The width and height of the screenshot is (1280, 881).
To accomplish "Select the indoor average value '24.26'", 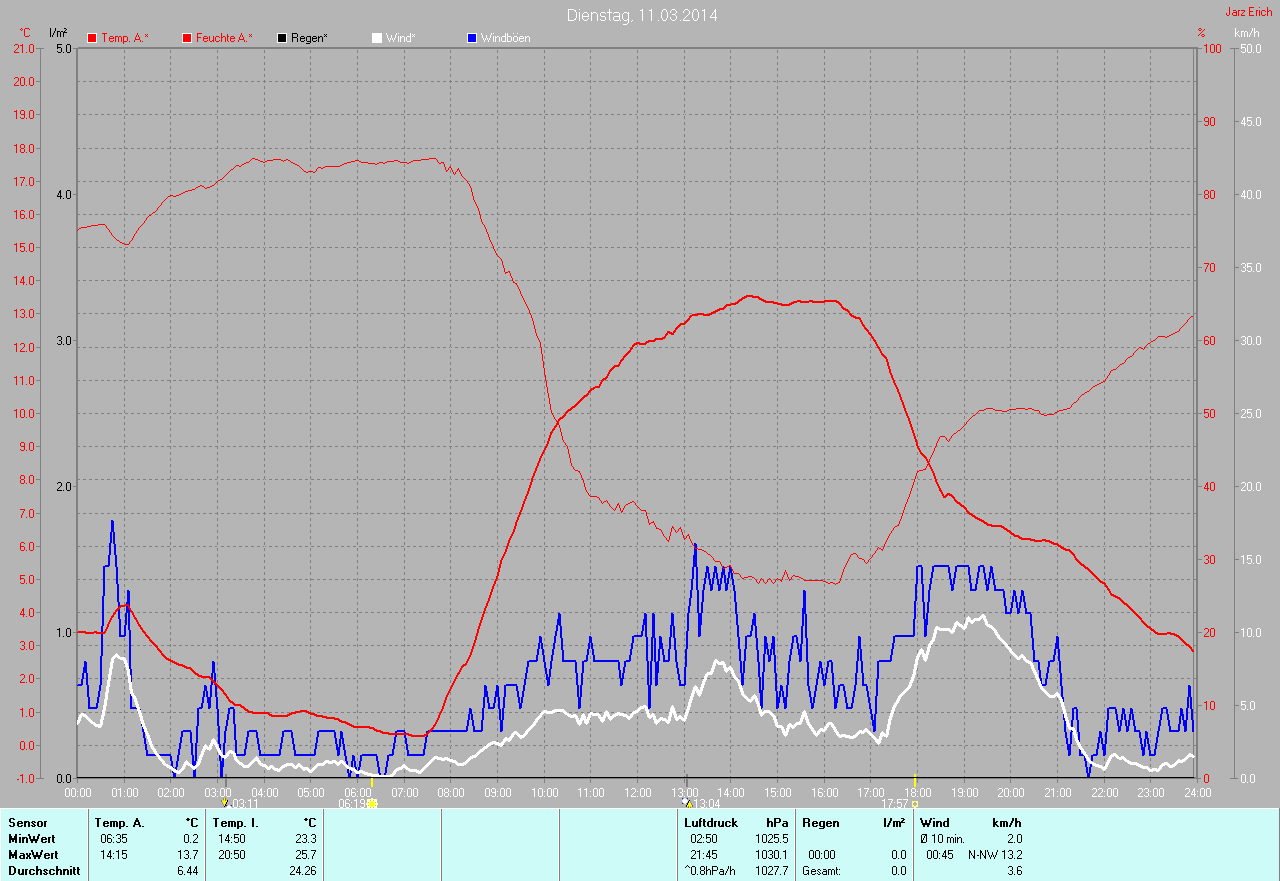I will pyautogui.click(x=301, y=871).
